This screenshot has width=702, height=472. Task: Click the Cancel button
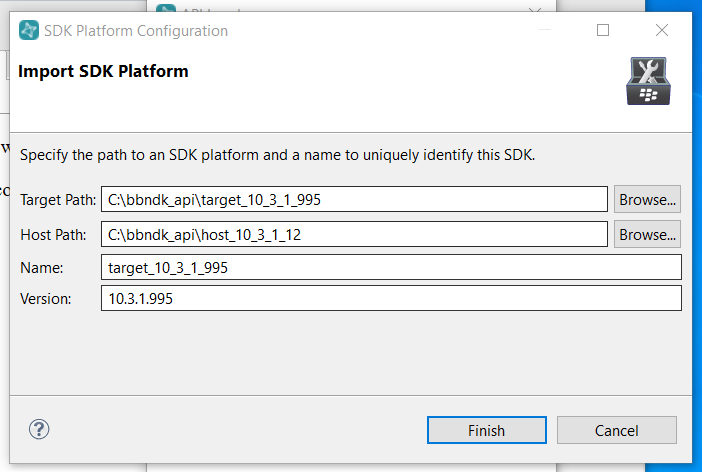pyautogui.click(x=616, y=430)
